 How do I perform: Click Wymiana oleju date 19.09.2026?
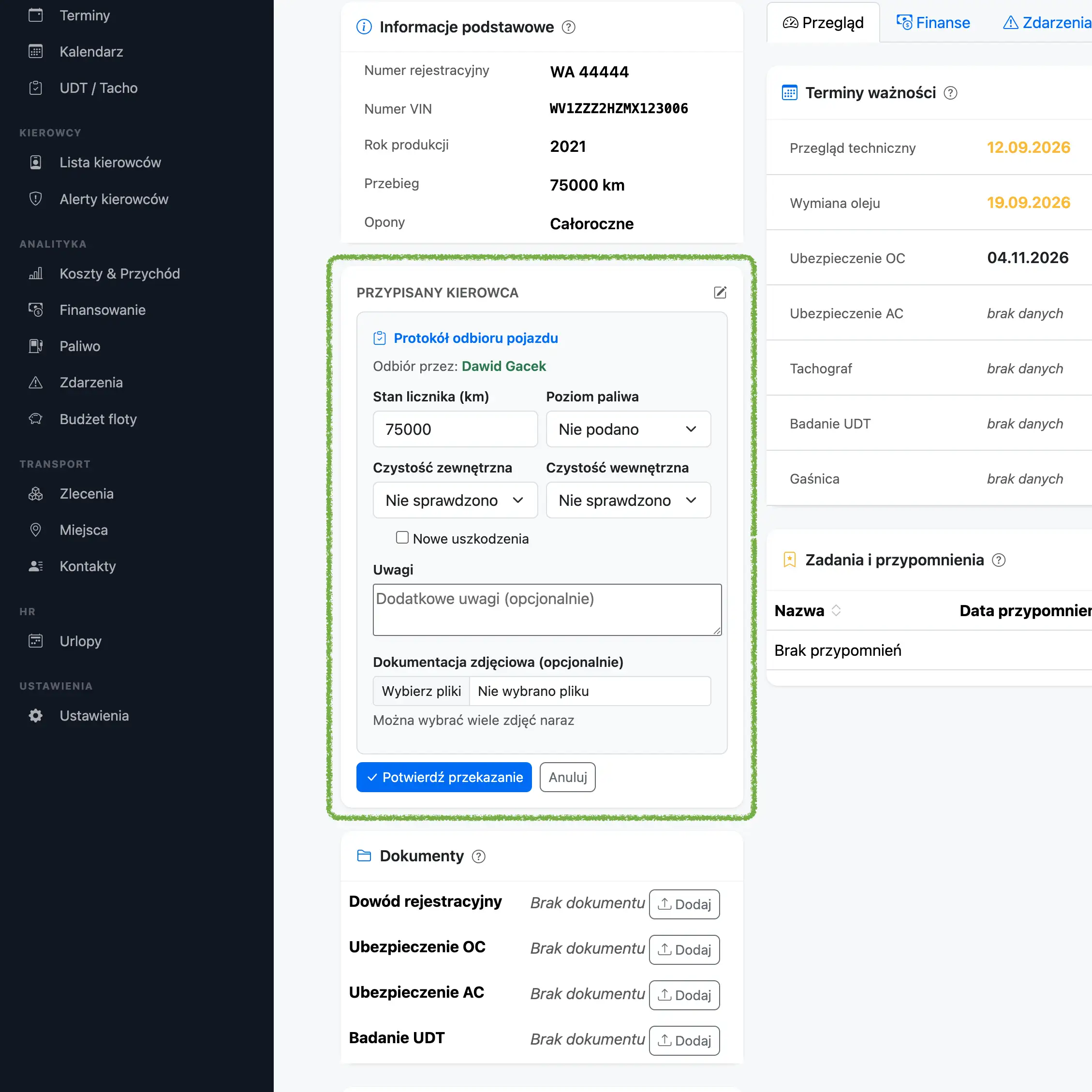1028,202
